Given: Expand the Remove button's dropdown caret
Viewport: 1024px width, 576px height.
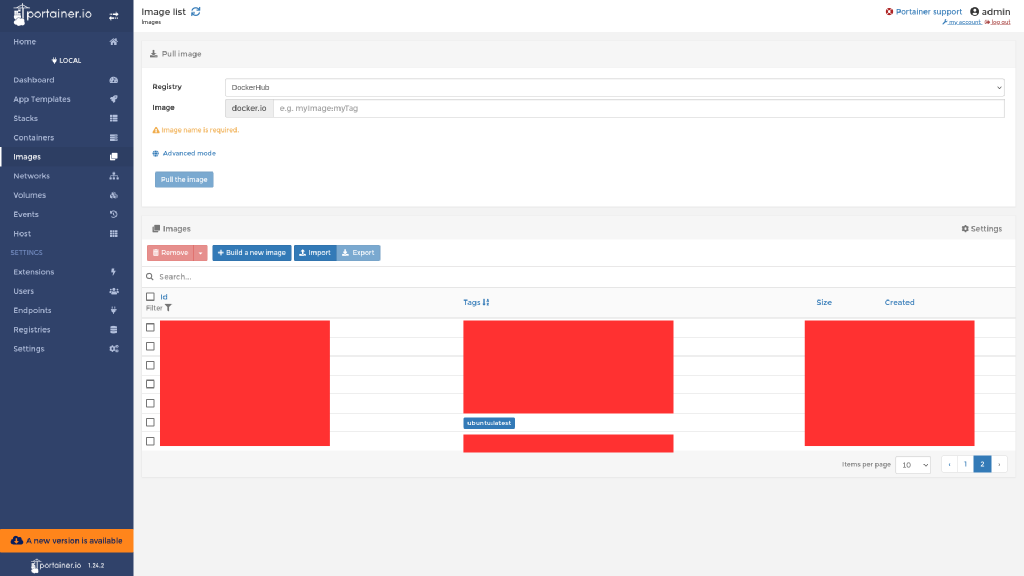Looking at the screenshot, I should click(x=200, y=252).
